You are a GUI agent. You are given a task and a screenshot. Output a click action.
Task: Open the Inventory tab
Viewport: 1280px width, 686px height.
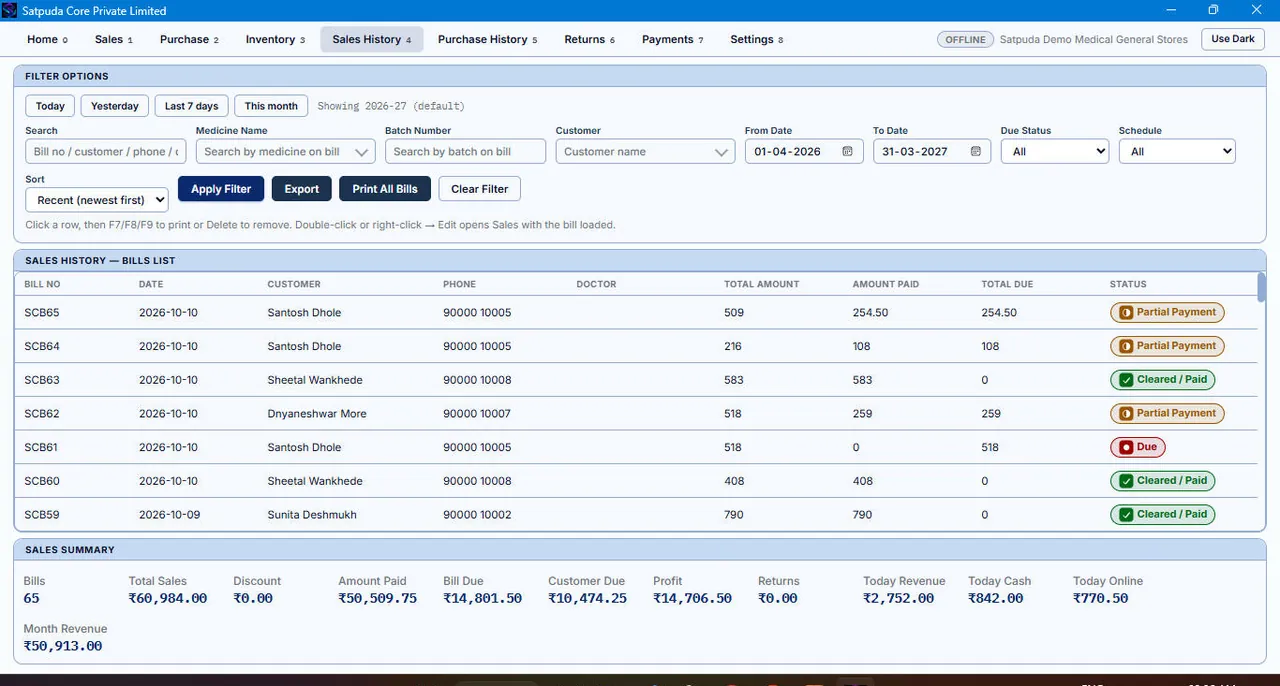click(x=275, y=39)
